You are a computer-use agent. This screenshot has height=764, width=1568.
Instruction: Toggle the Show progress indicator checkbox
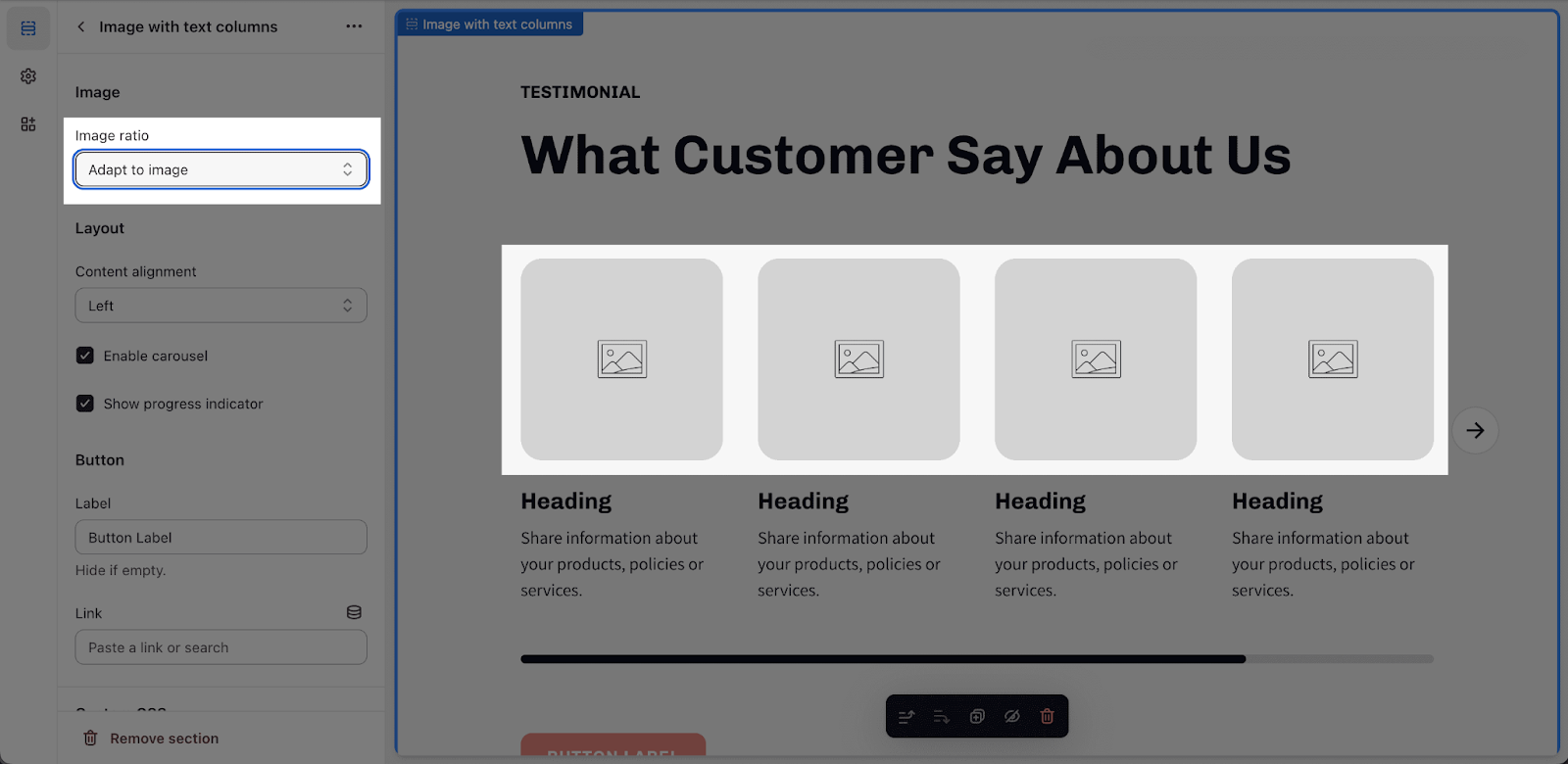85,404
